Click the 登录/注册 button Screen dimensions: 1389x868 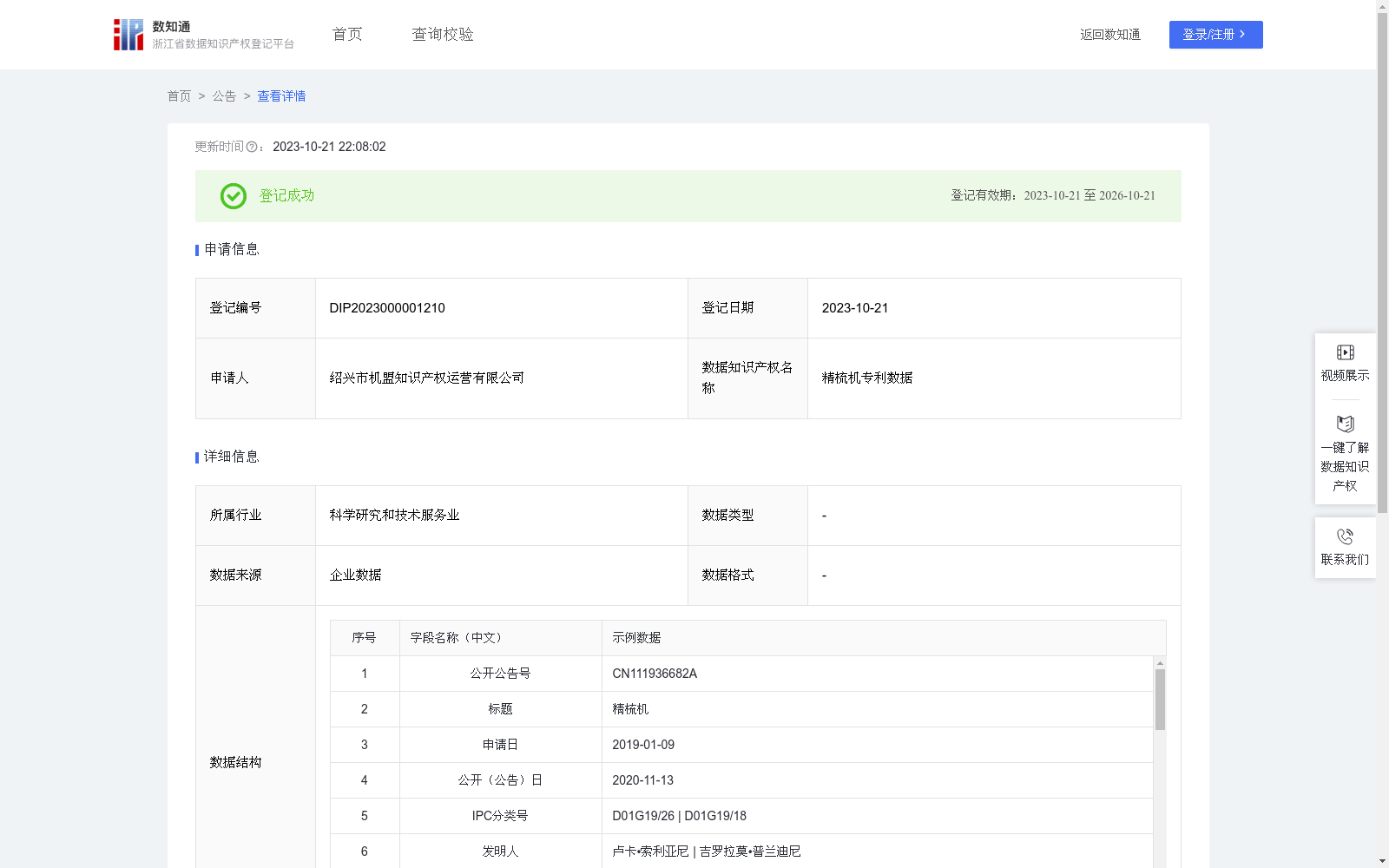[1215, 35]
